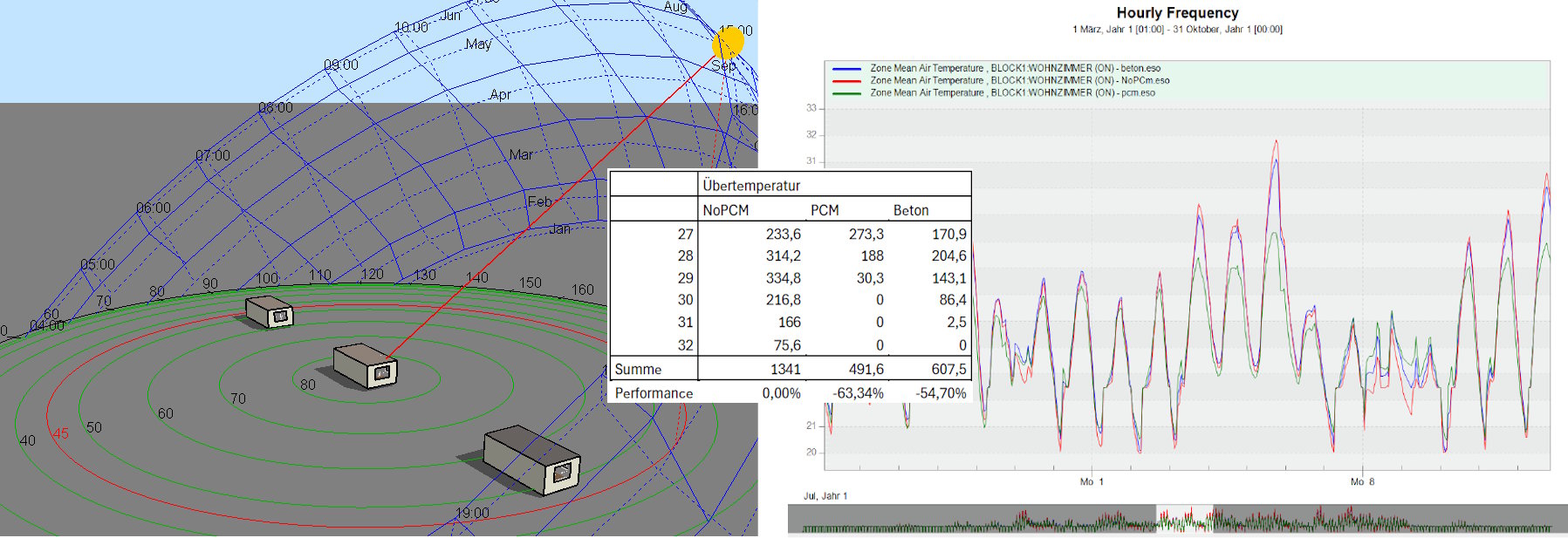The image size is (1568, 538).
Task: Click the Mo 1 axis marker
Action: [x=1092, y=481]
